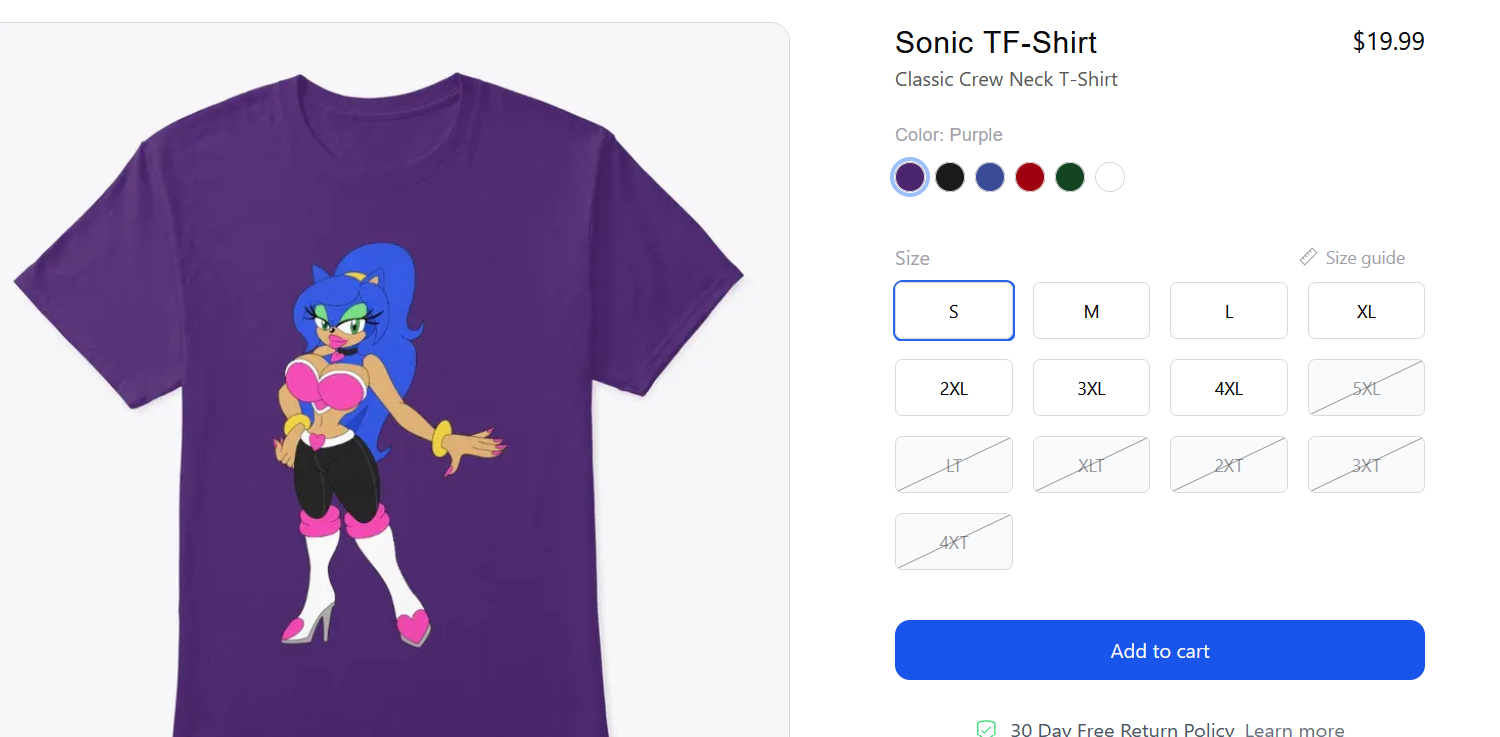The width and height of the screenshot is (1500, 737).
Task: Click the purple T-shirt product image
Action: click(x=380, y=400)
